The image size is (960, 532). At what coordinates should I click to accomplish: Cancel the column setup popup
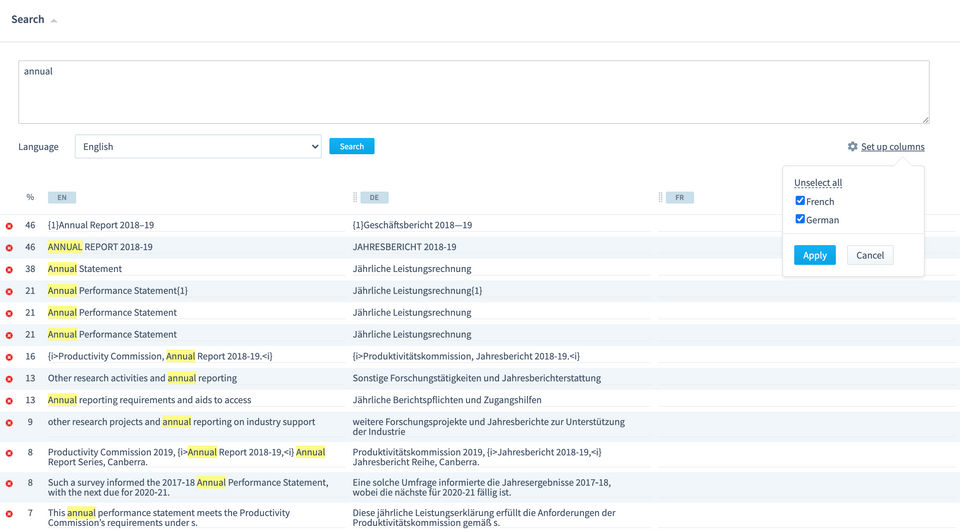coord(869,255)
